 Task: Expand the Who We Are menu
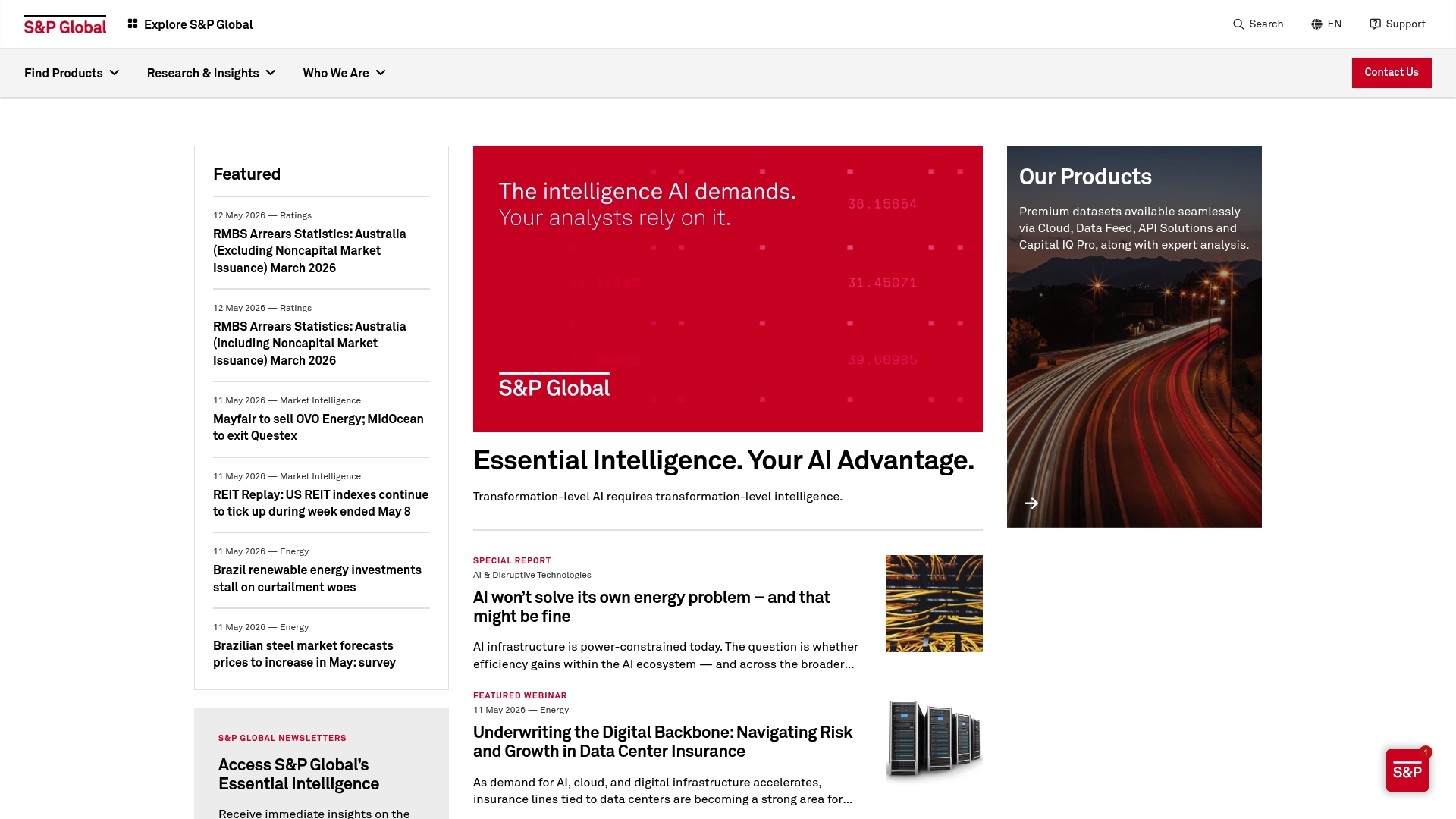tap(344, 73)
